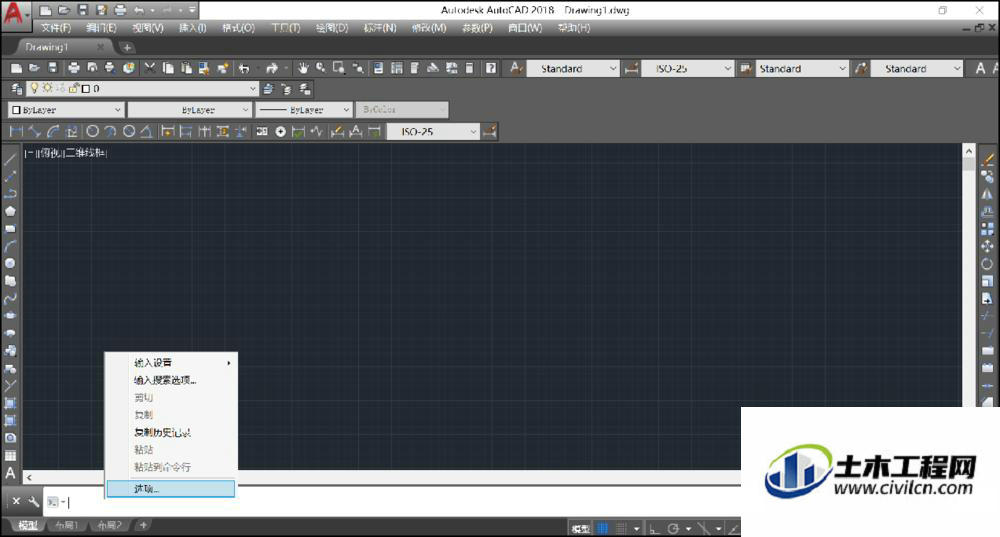Switch to the 模型 model tab

pyautogui.click(x=27, y=526)
